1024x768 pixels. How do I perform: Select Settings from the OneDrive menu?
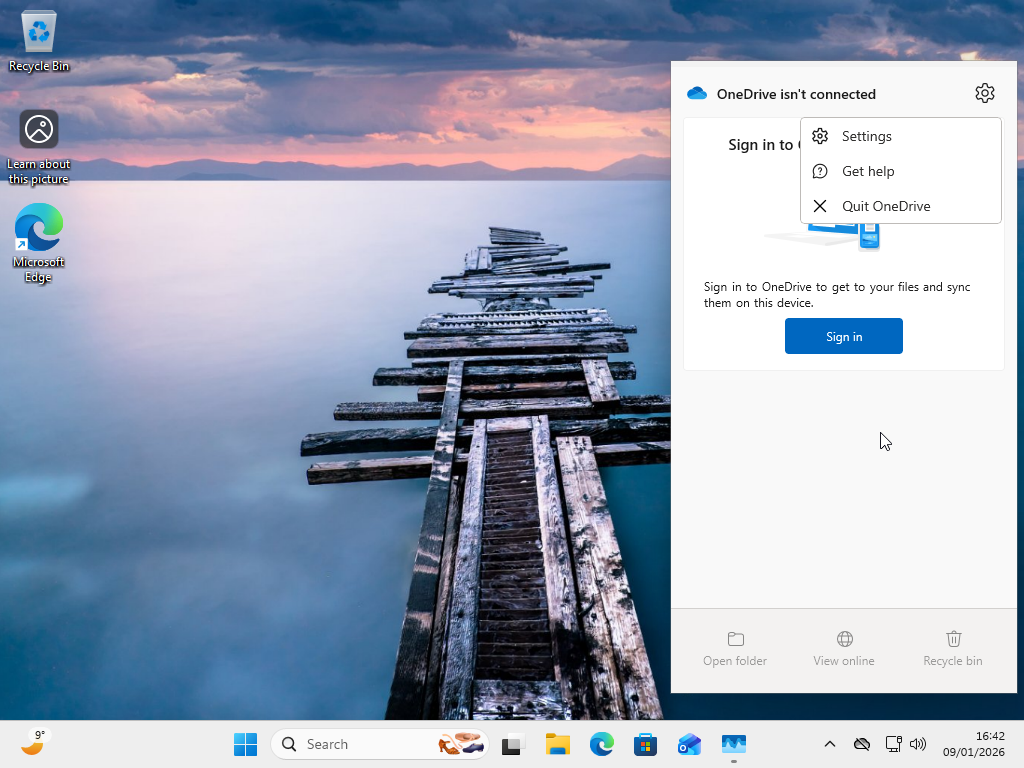point(868,136)
